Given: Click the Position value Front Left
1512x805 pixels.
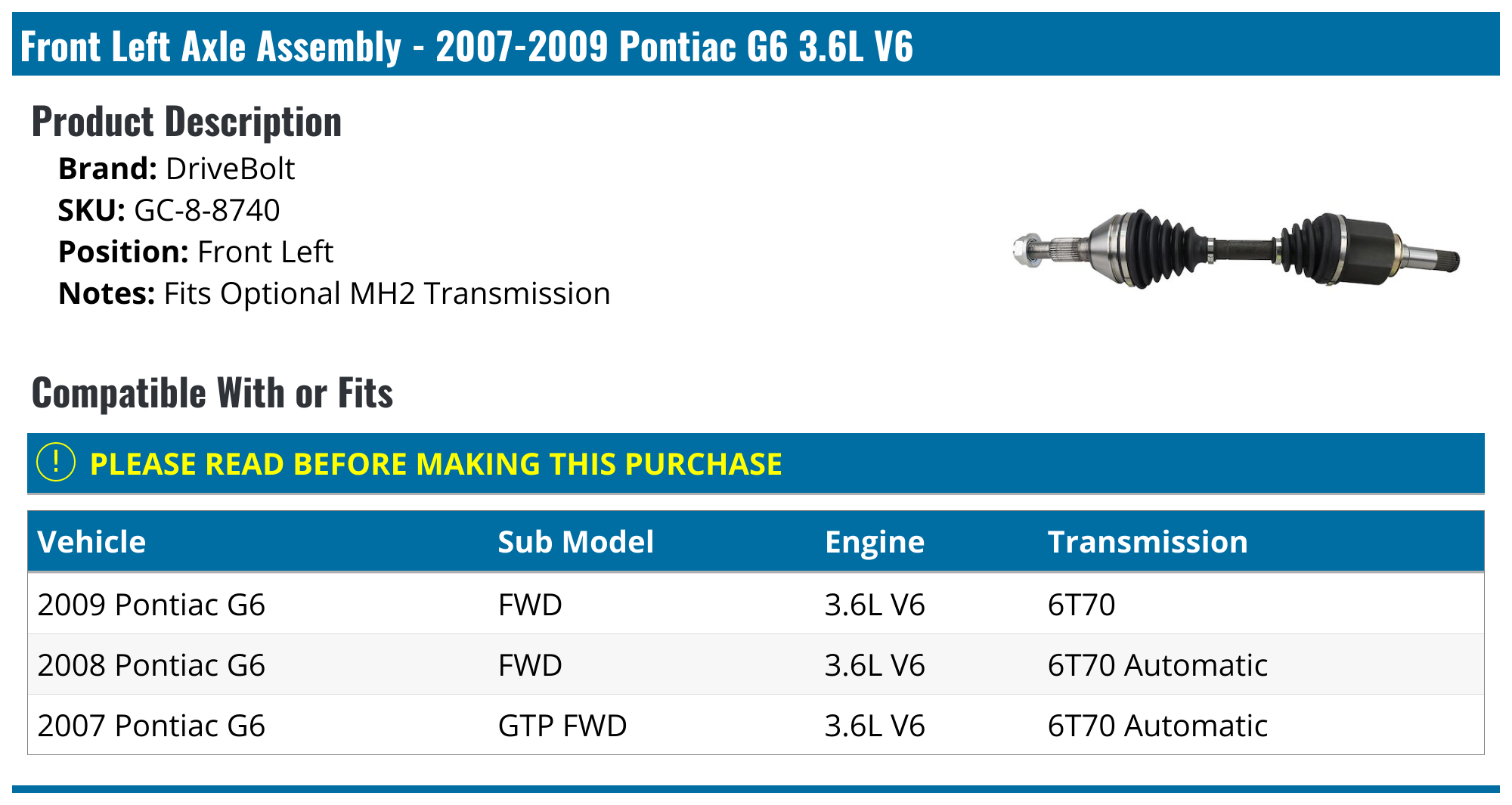Looking at the screenshot, I should click(265, 252).
